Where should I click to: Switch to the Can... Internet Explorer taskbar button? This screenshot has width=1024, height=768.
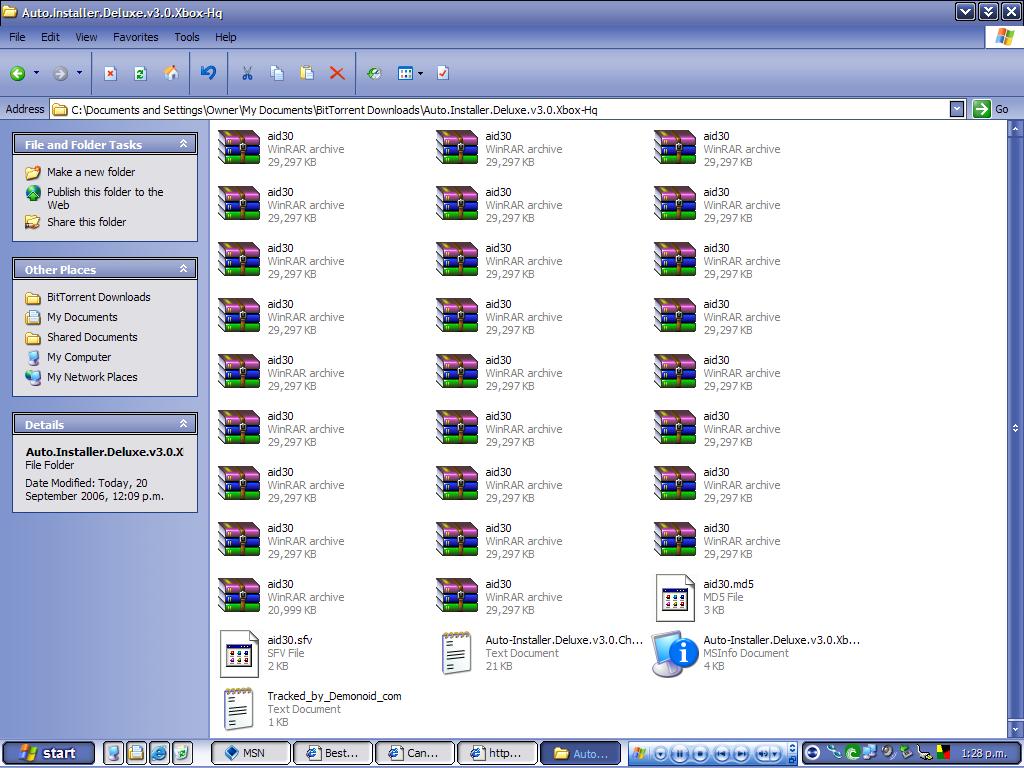pos(415,753)
